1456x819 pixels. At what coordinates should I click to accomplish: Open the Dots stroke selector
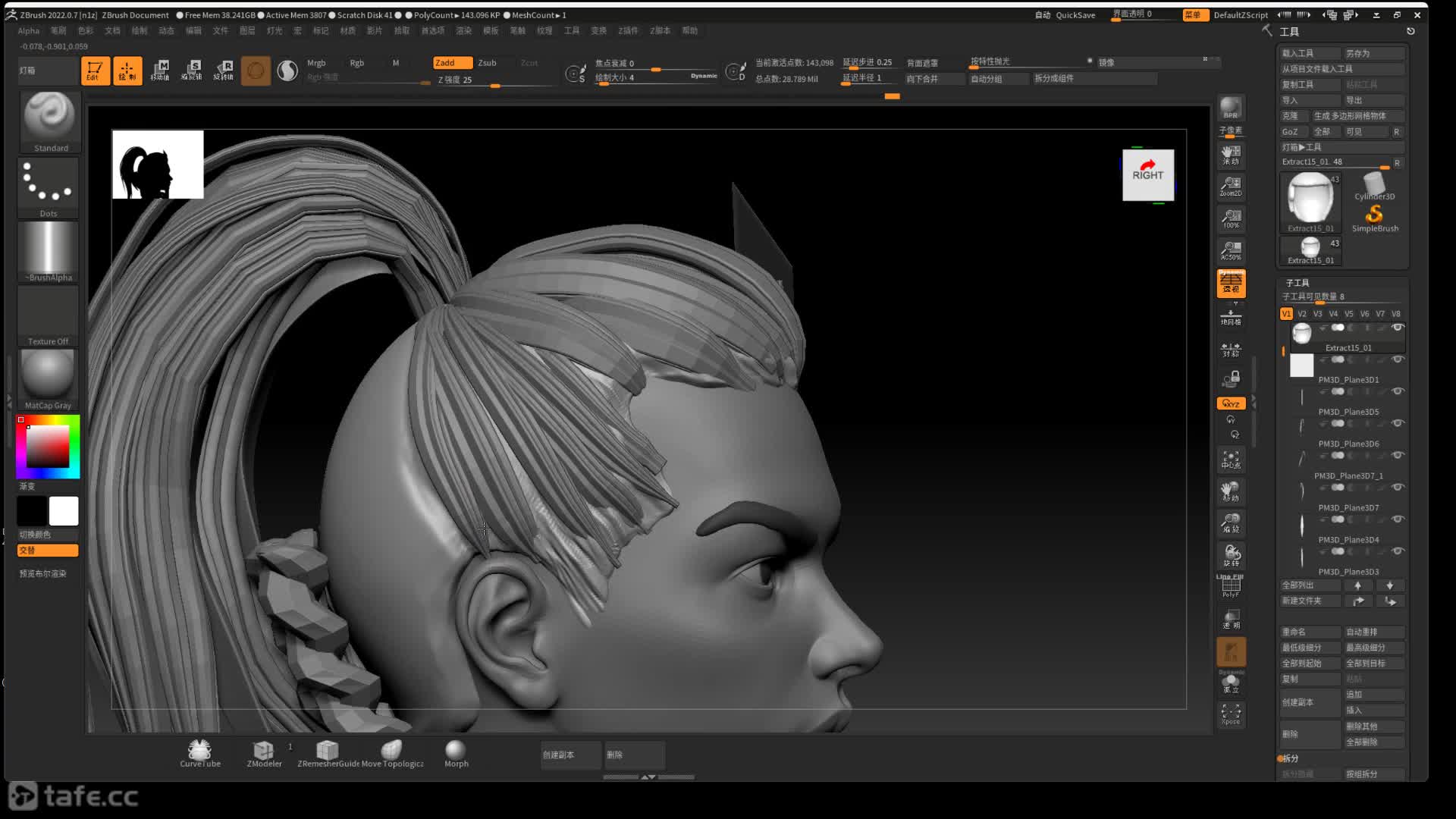point(49,188)
